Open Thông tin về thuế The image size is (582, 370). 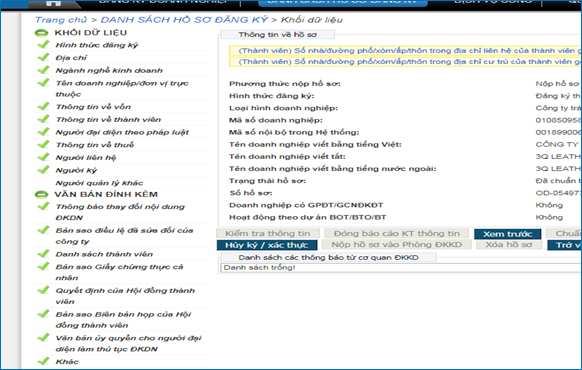(95, 145)
